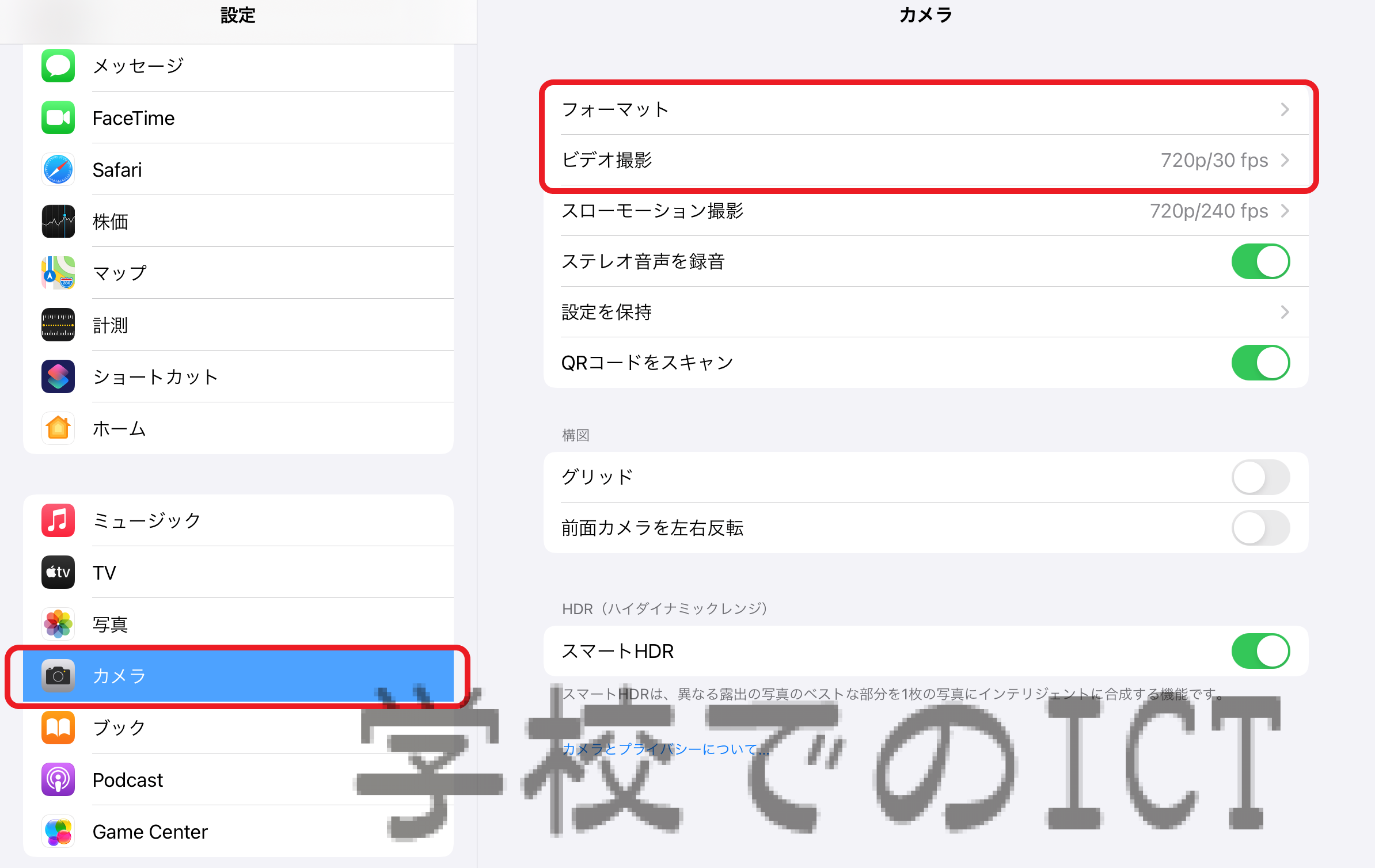Select ミュージック label in sidebar
The width and height of the screenshot is (1375, 868).
[x=147, y=521]
